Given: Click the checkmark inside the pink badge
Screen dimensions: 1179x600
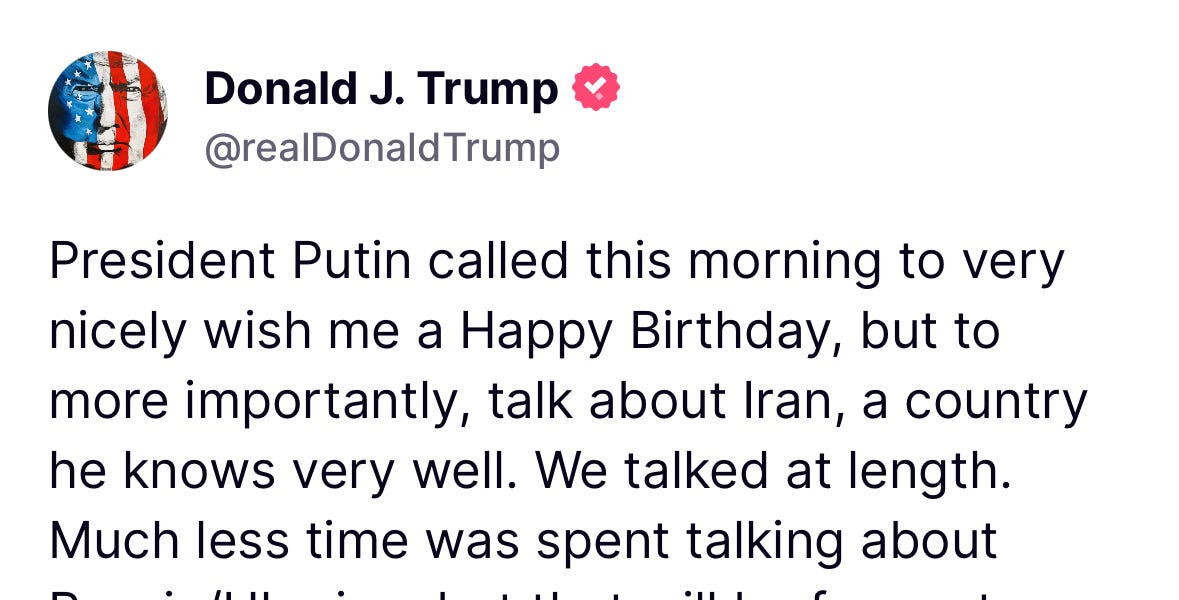Looking at the screenshot, I should (594, 86).
